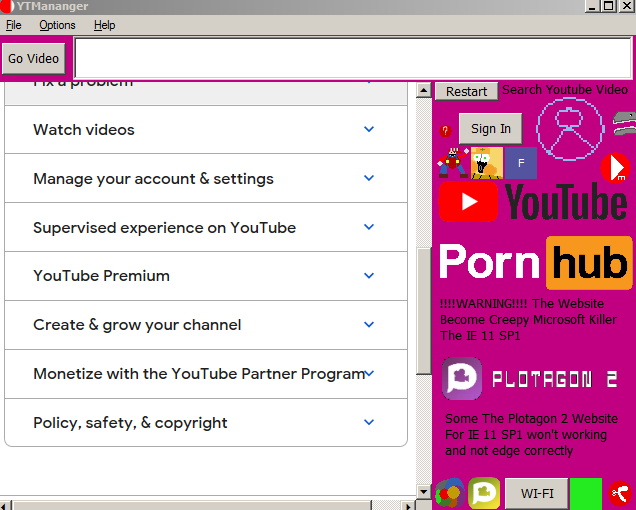
Task: Open the yellow Plotagon chat-camera icon
Action: click(x=484, y=493)
